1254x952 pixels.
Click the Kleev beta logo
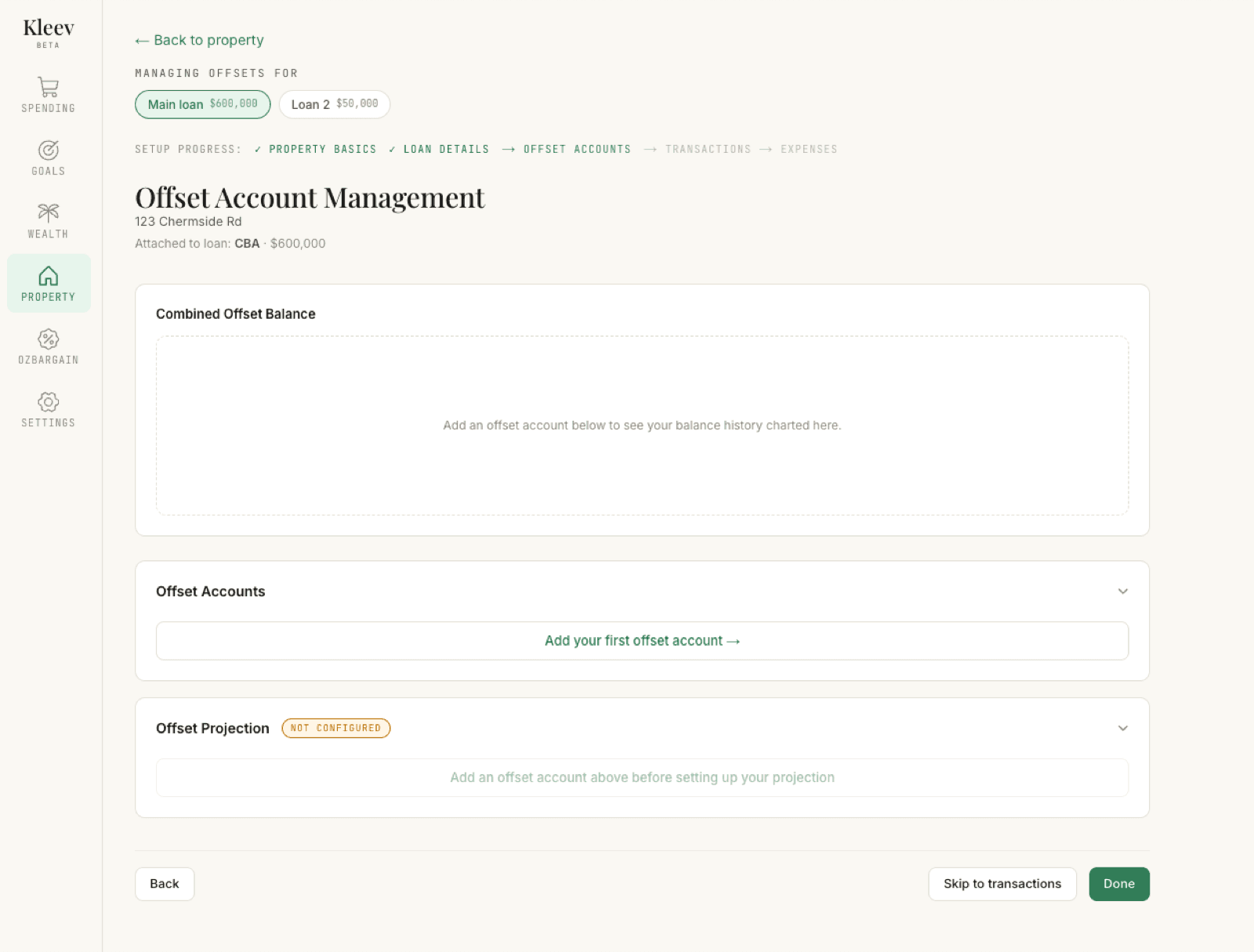(49, 33)
